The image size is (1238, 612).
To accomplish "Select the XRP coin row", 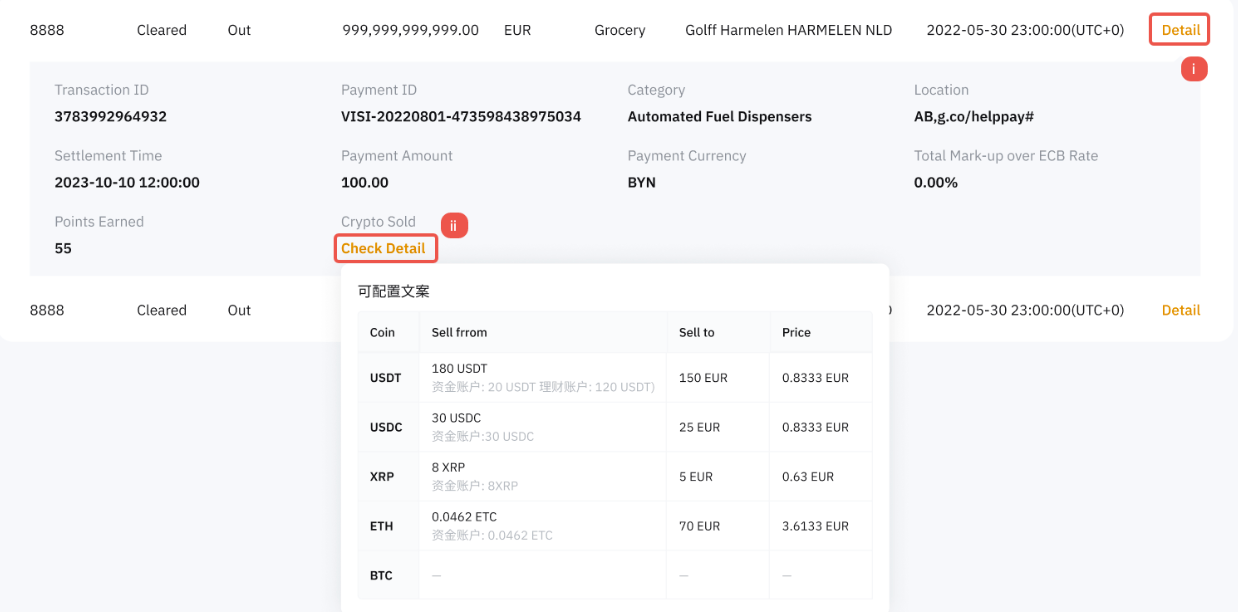I will (x=382, y=477).
